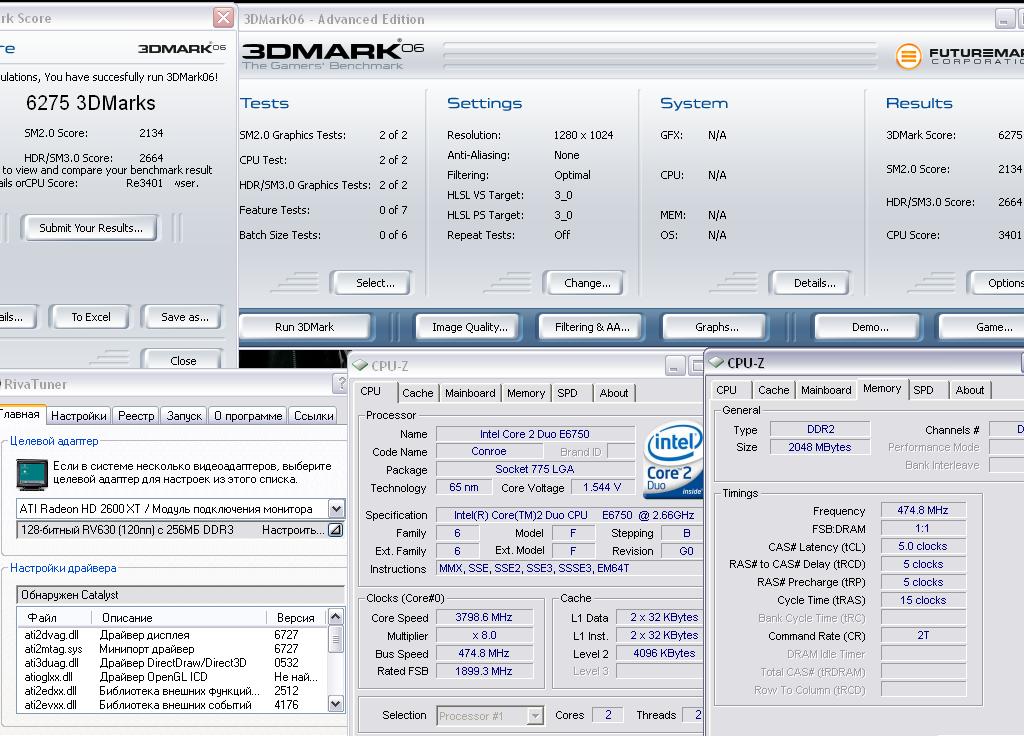Open the Image Quality button

pyautogui.click(x=470, y=327)
